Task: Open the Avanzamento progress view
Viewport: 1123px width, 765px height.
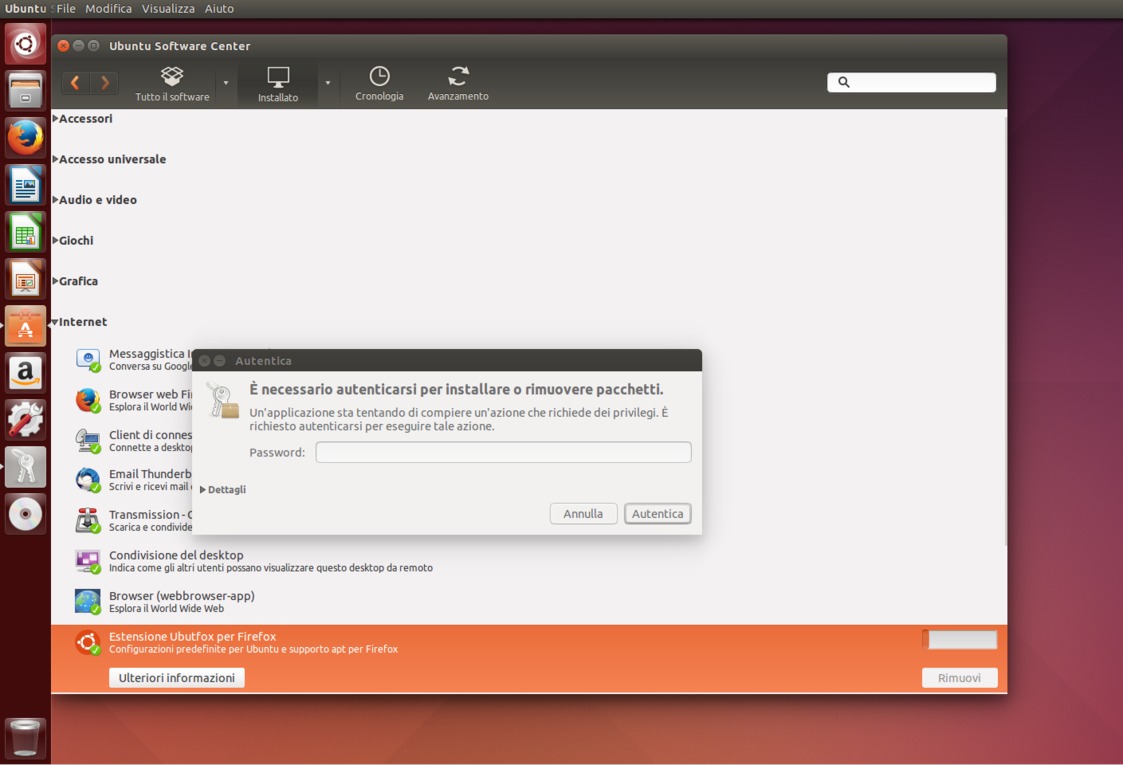Action: [458, 85]
